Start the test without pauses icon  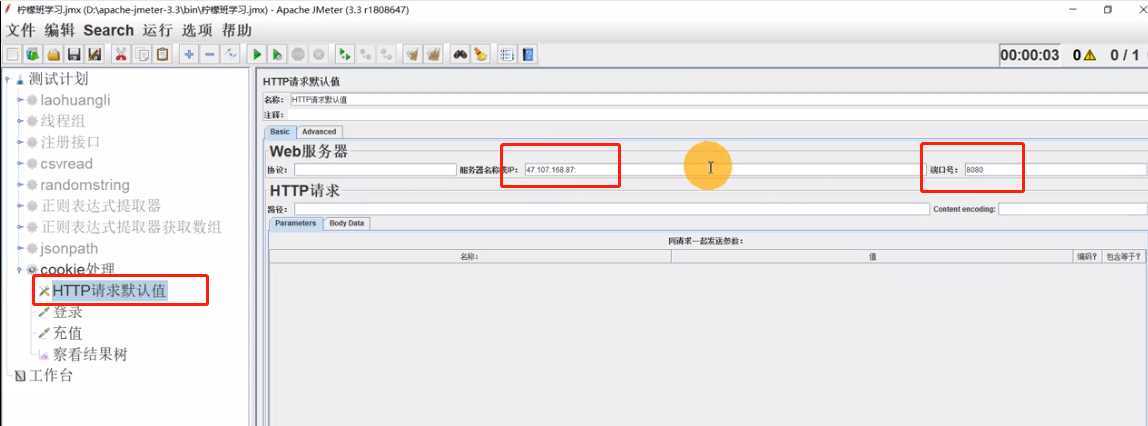[x=277, y=54]
